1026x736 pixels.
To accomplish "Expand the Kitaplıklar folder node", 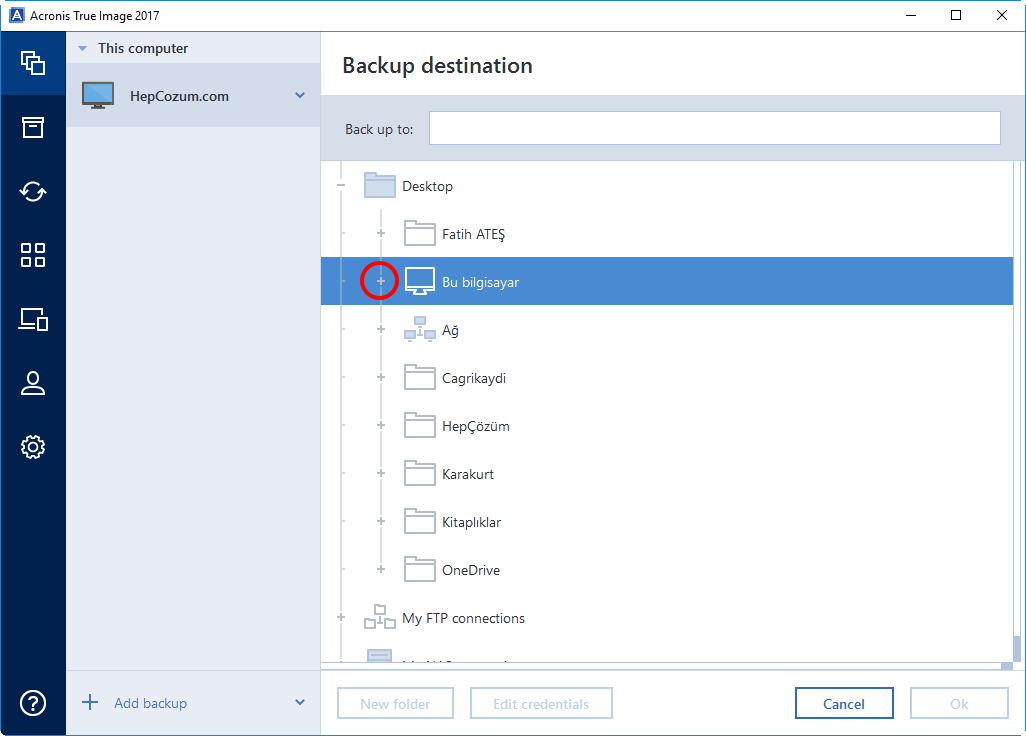I will (381, 521).
